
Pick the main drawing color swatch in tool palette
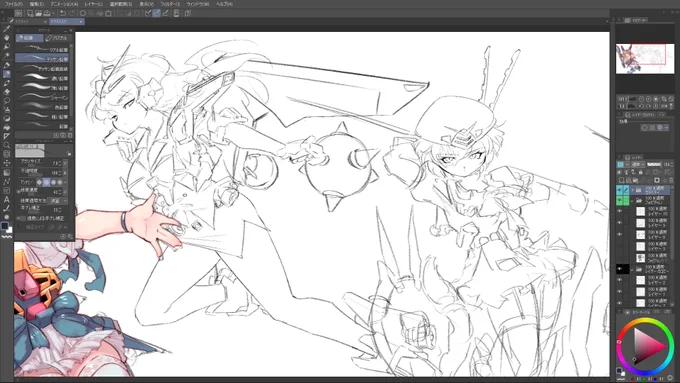(5, 226)
